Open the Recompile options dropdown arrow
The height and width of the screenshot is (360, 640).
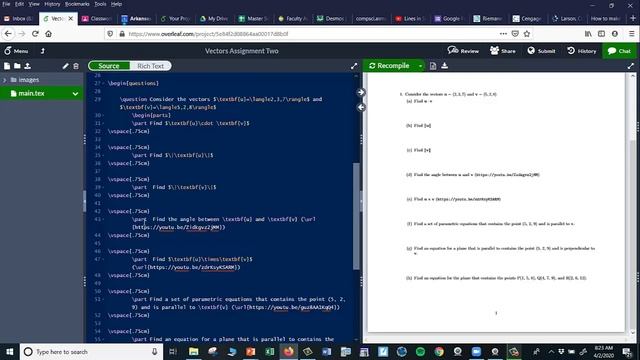click(x=420, y=66)
